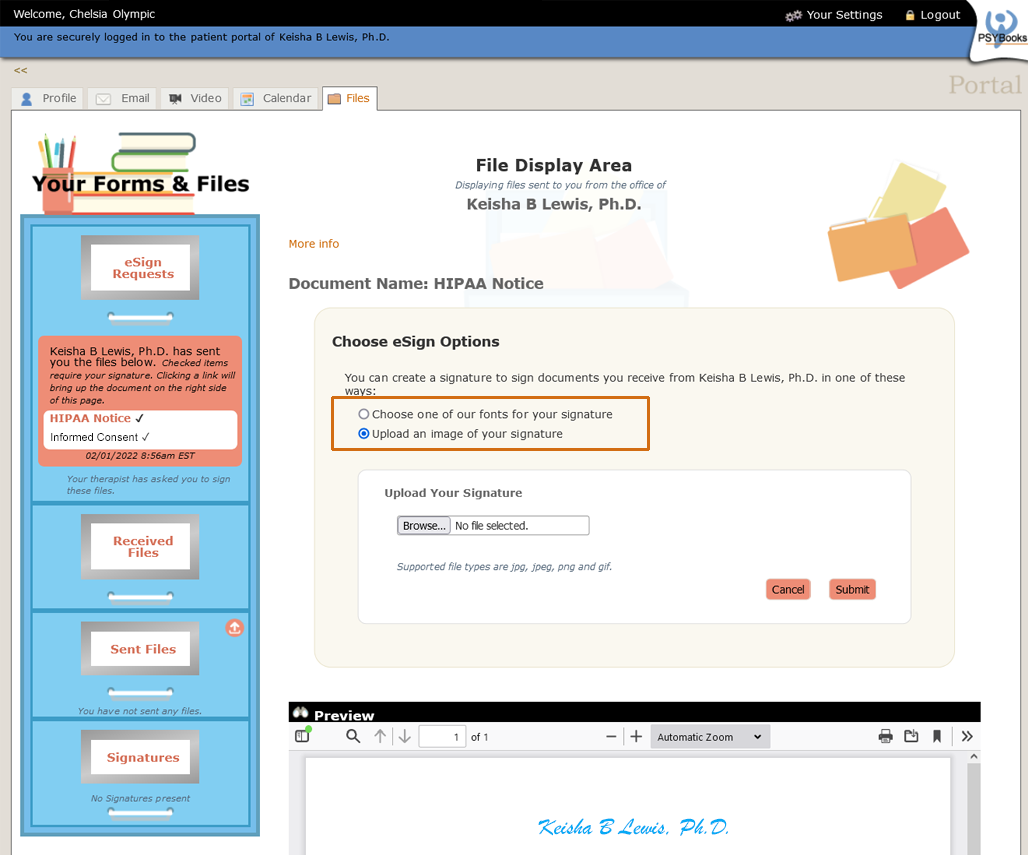Click the 'No Signatures present' message
The height and width of the screenshot is (855, 1028).
coord(140,799)
